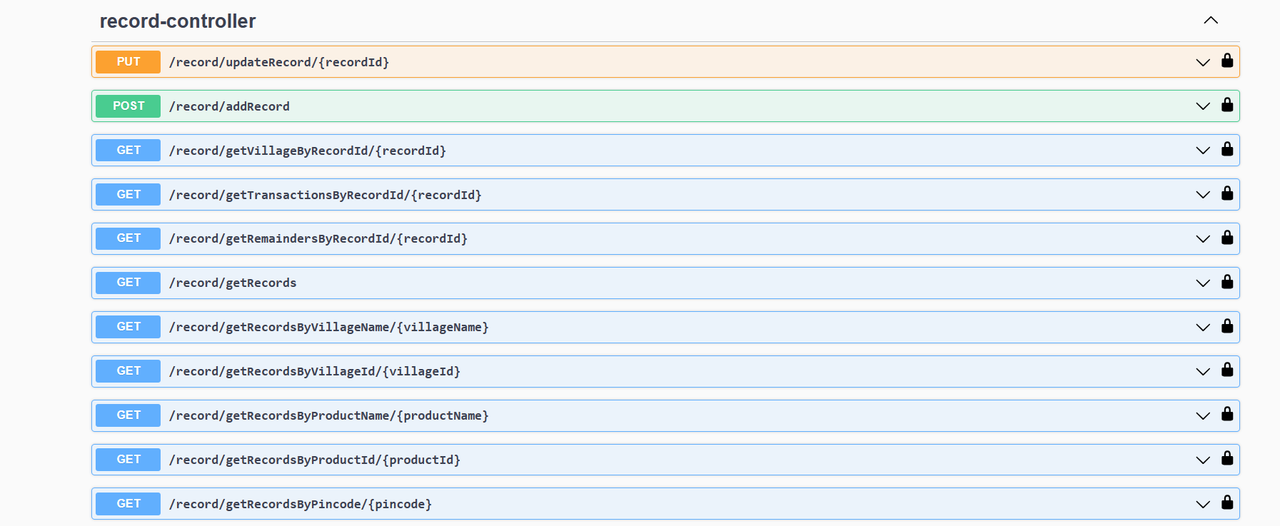Expand getRemaindersByRecordId with its chevron

[x=1204, y=239]
